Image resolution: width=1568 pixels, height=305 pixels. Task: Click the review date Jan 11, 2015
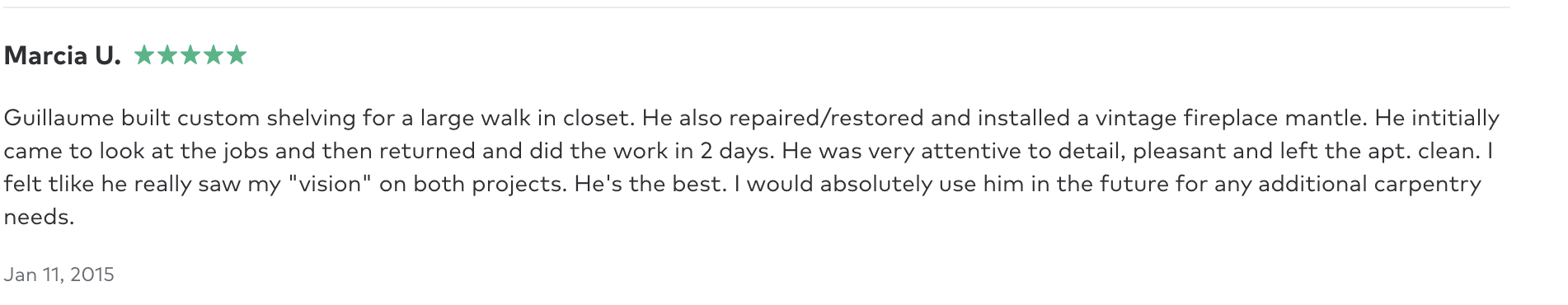(x=59, y=274)
